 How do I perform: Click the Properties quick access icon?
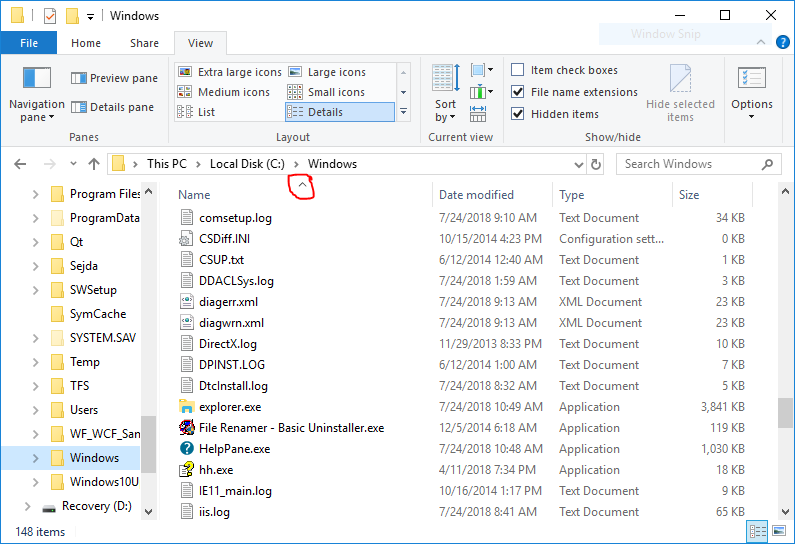pos(50,16)
